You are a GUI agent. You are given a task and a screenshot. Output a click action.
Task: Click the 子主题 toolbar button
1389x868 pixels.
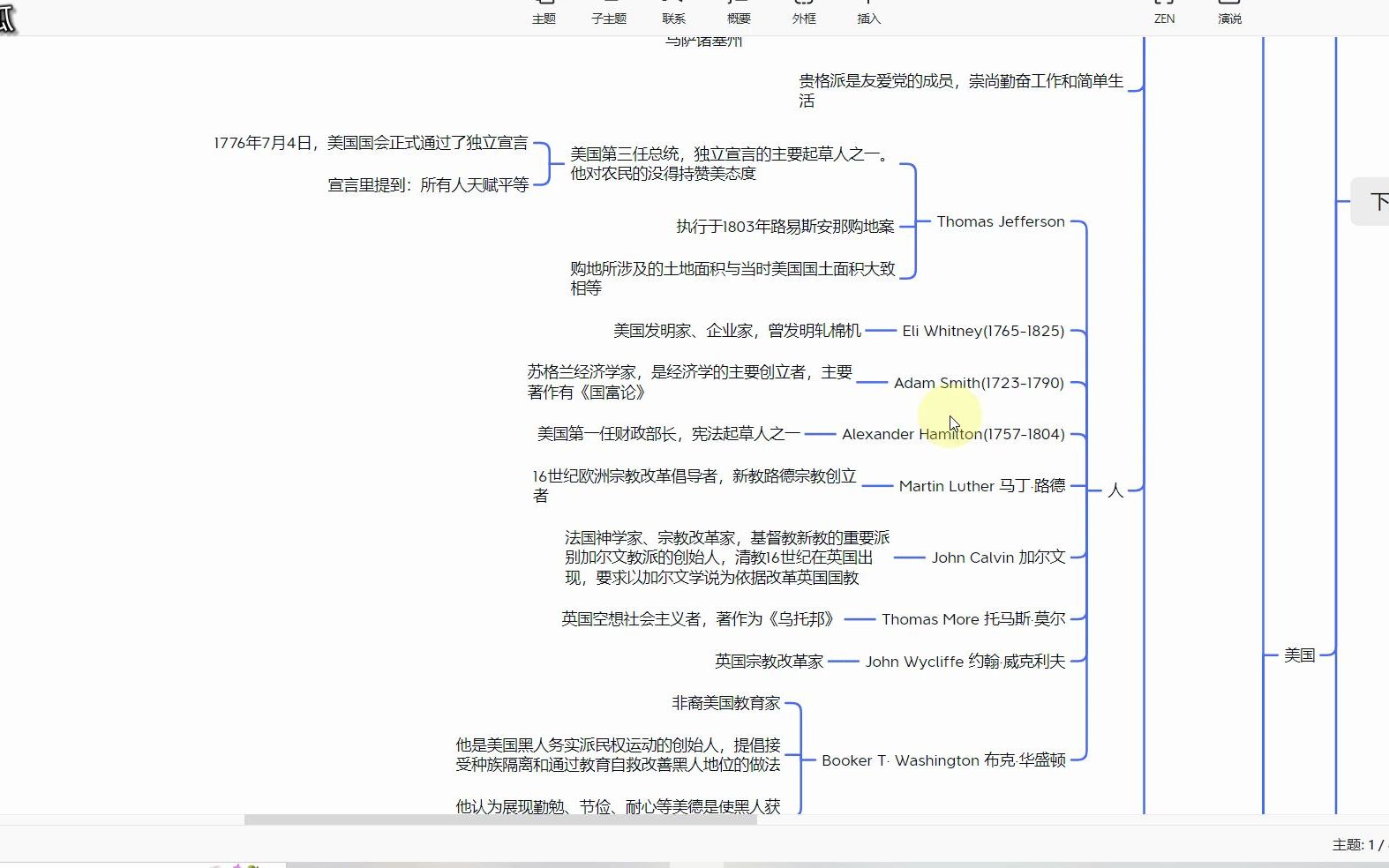(609, 12)
